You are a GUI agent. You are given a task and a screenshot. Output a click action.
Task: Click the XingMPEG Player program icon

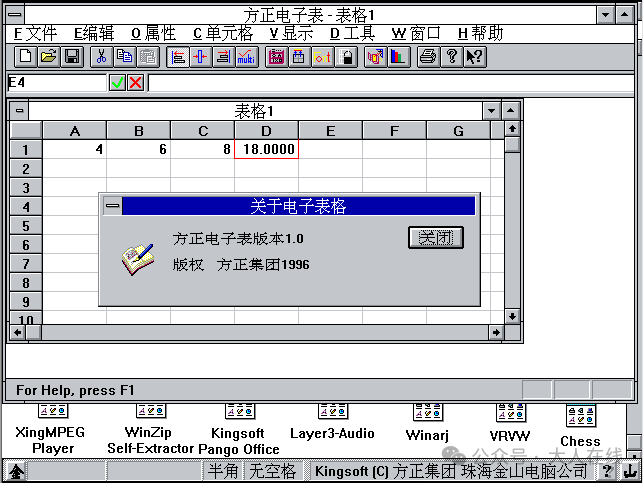(53, 411)
